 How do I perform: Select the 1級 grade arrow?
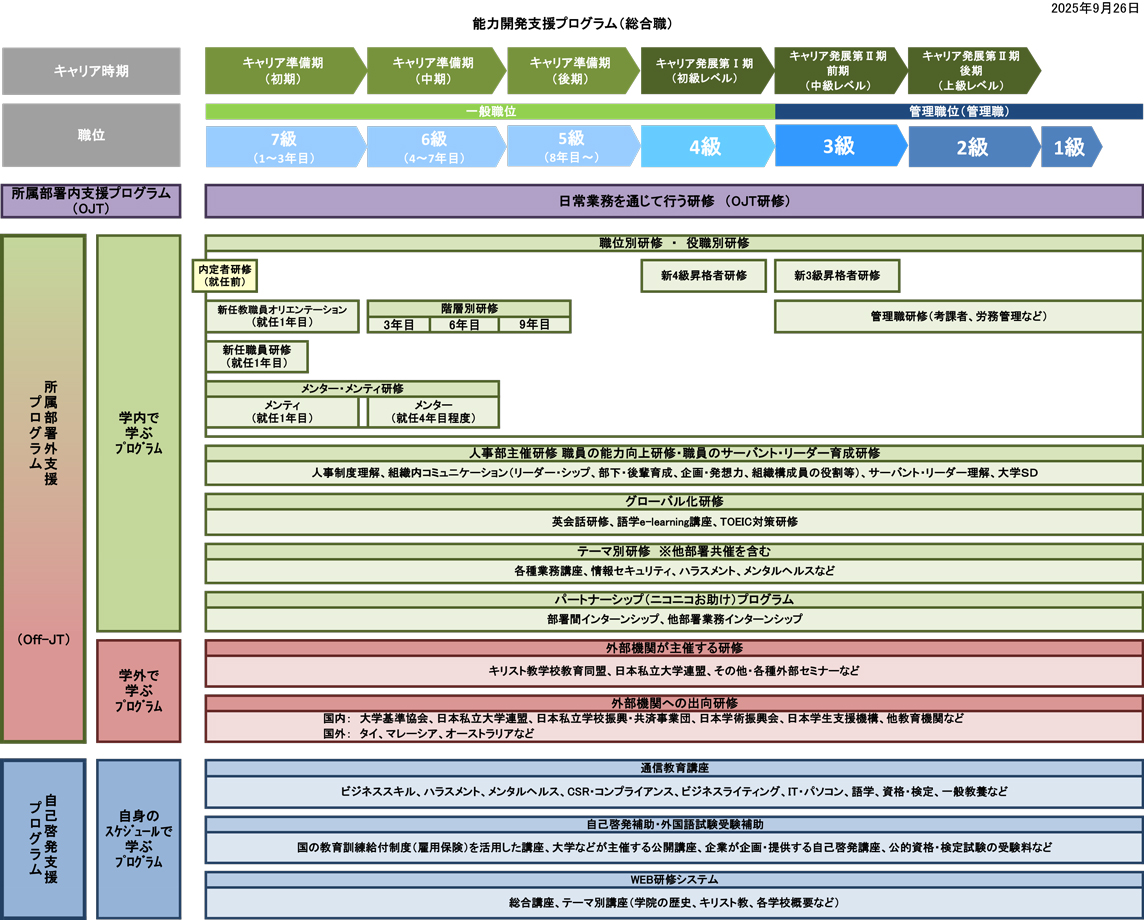1068,147
